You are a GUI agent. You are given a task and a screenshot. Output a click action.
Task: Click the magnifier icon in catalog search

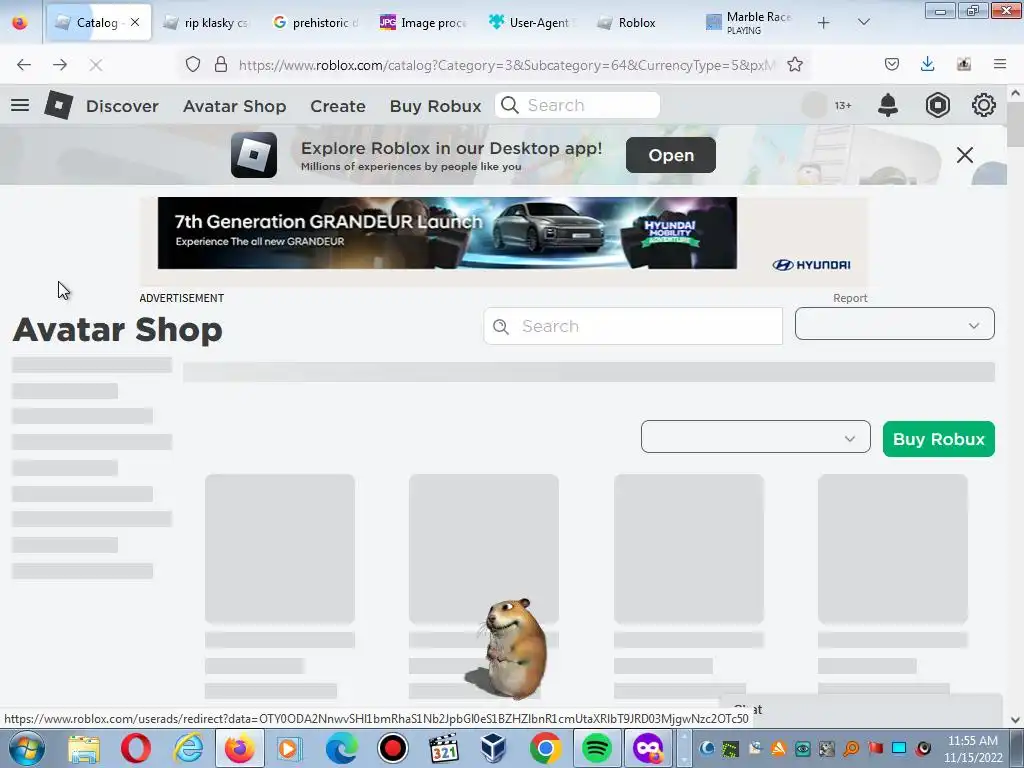[x=501, y=327]
